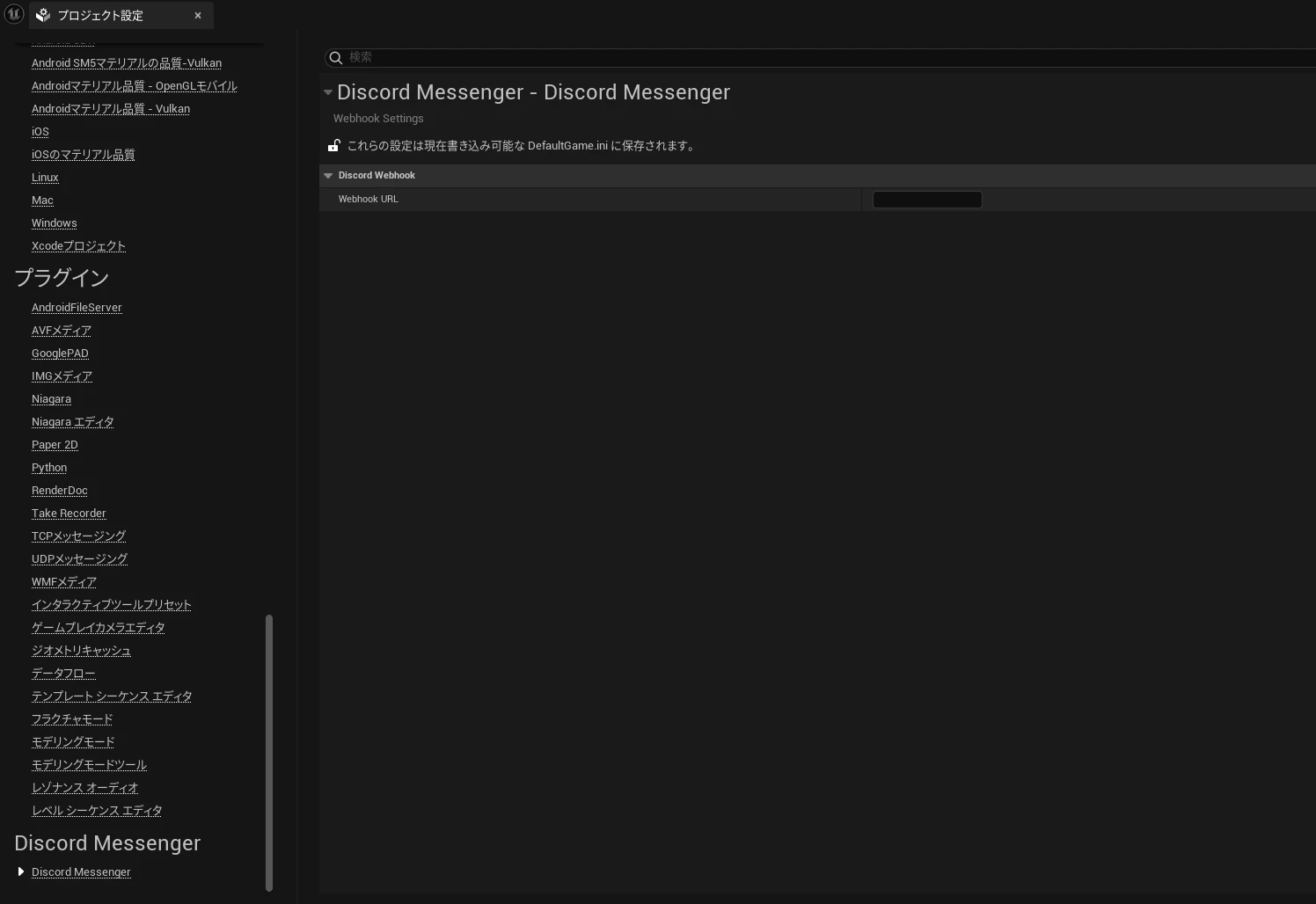Open Android SM5マテリアルの品質-Vulkan settings
The height and width of the screenshot is (904, 1316).
127,63
